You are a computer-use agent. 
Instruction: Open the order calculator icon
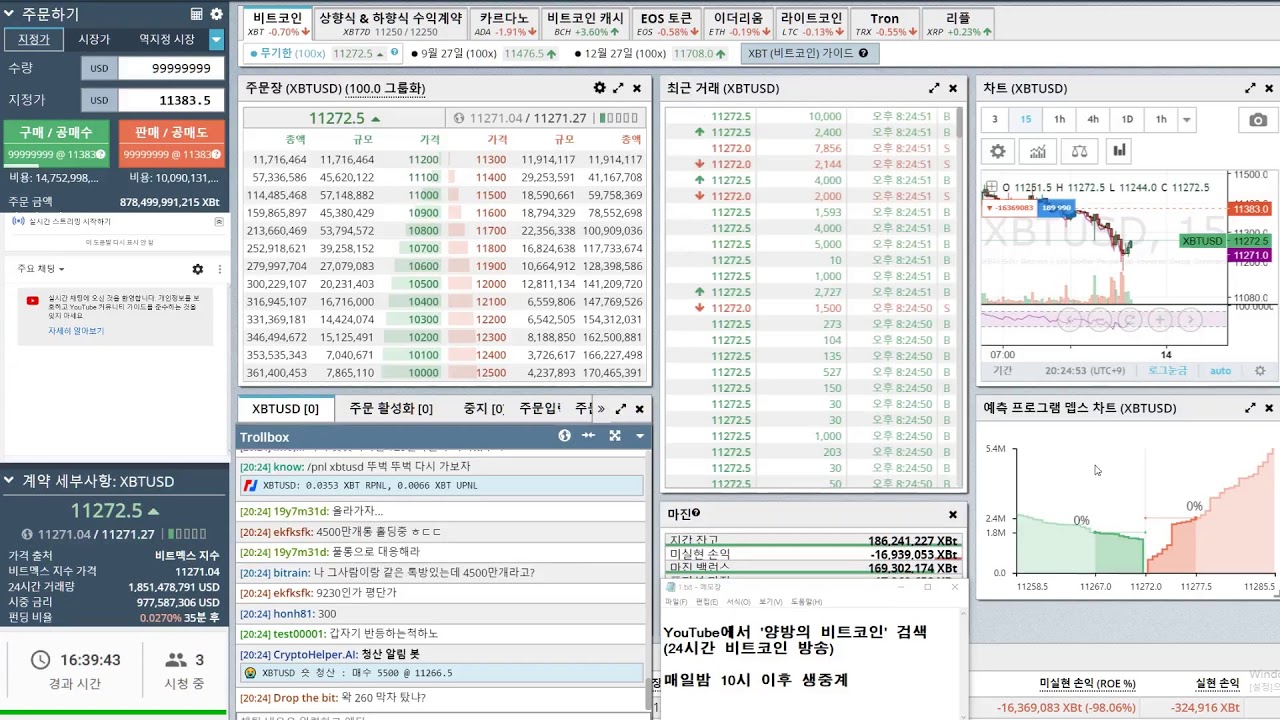tap(197, 15)
